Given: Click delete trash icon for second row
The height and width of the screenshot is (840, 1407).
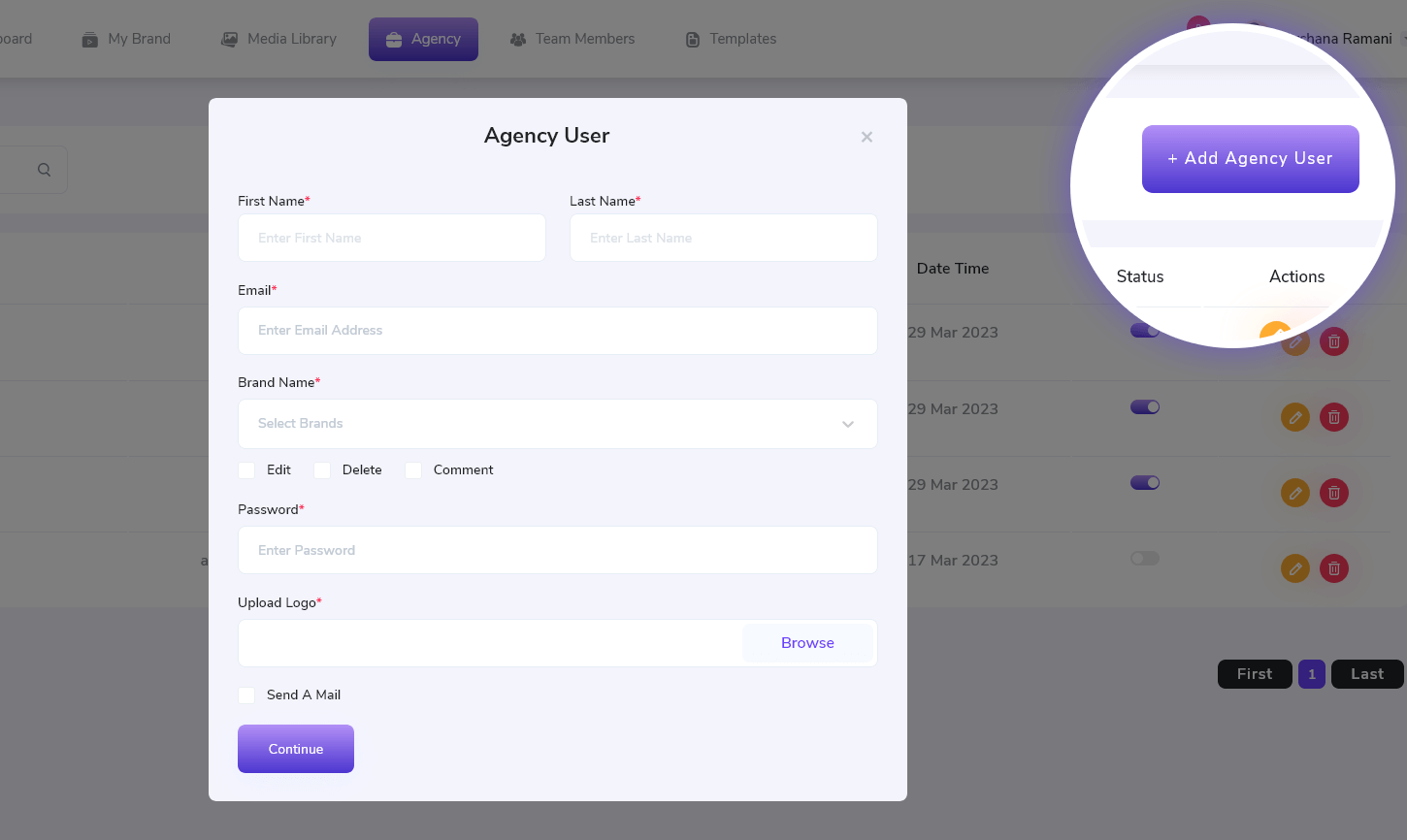Looking at the screenshot, I should pos(1334,417).
